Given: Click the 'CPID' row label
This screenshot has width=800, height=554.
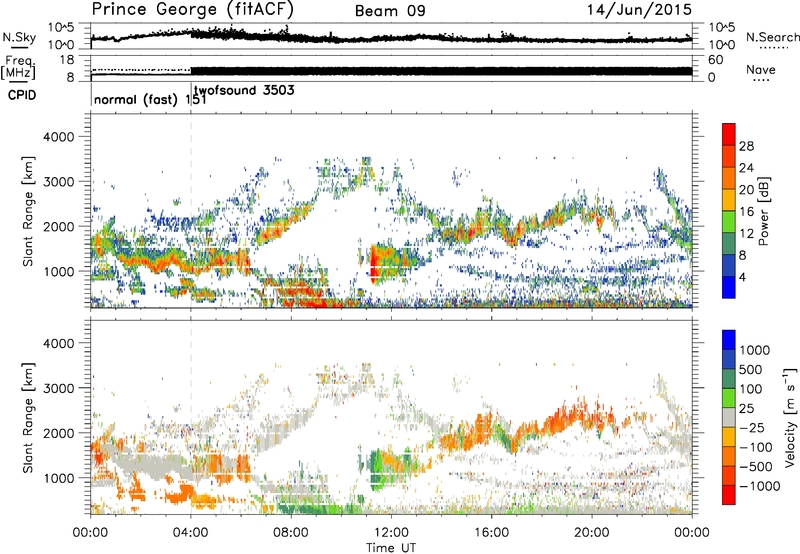Looking at the screenshot, I should coord(22,95).
